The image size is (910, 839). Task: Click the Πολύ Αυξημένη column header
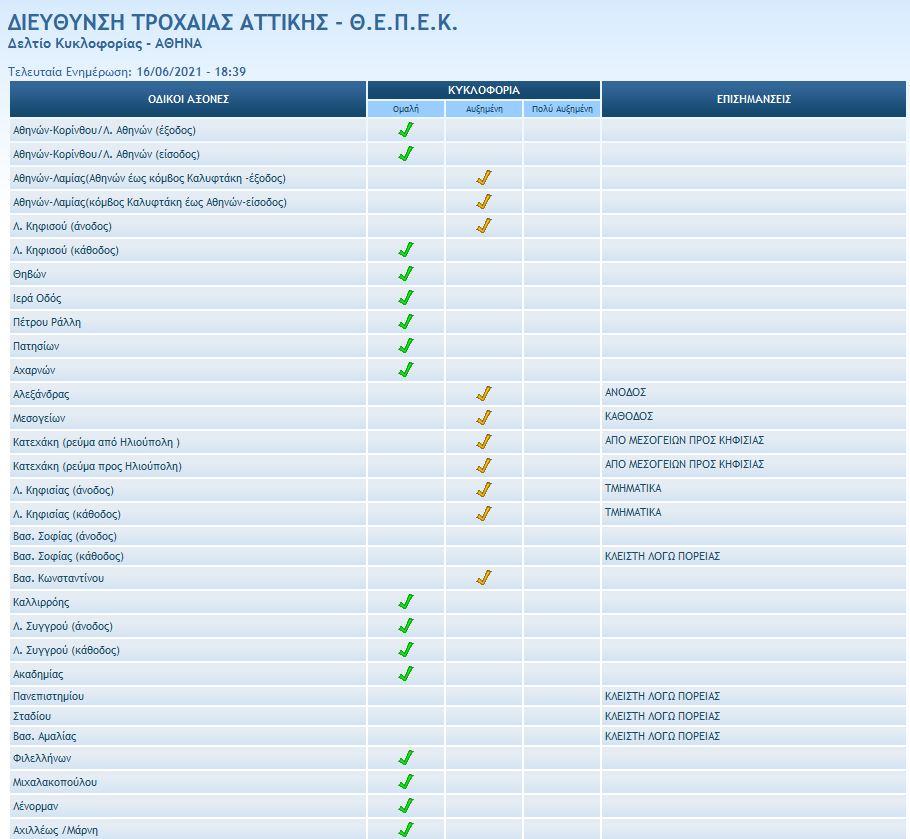[562, 109]
